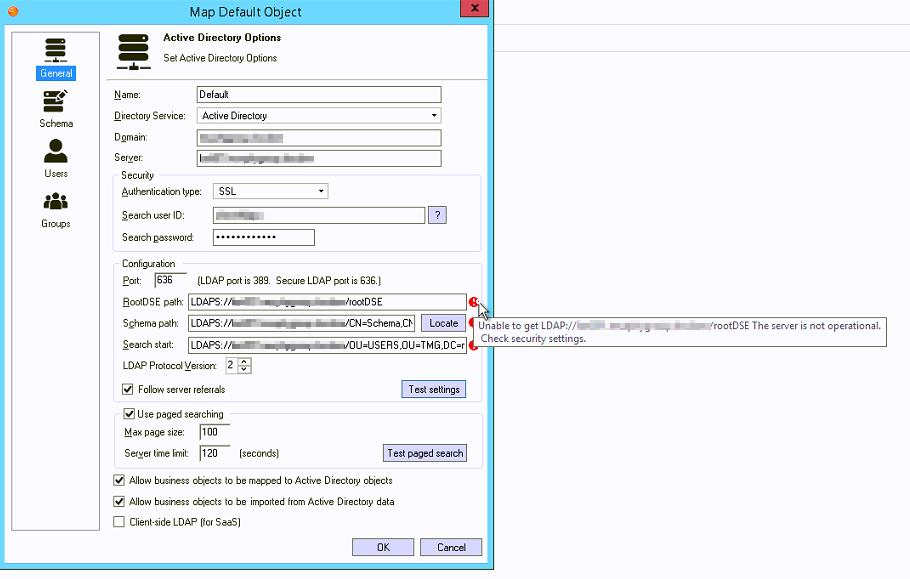Increase the LDAP Protocol Version spinner
Screen dimensions: 910x579
coord(246,362)
